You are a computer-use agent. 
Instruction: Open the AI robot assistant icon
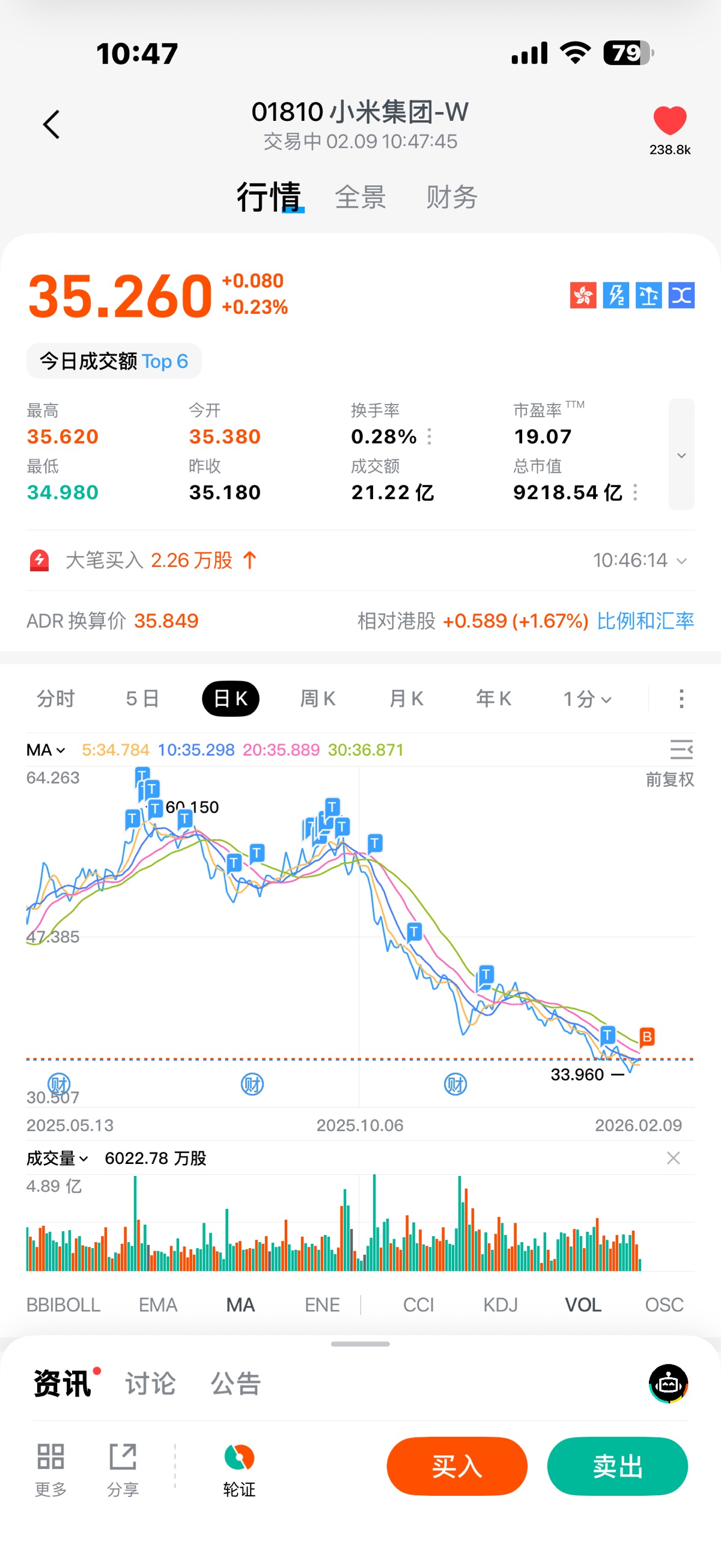(668, 1383)
